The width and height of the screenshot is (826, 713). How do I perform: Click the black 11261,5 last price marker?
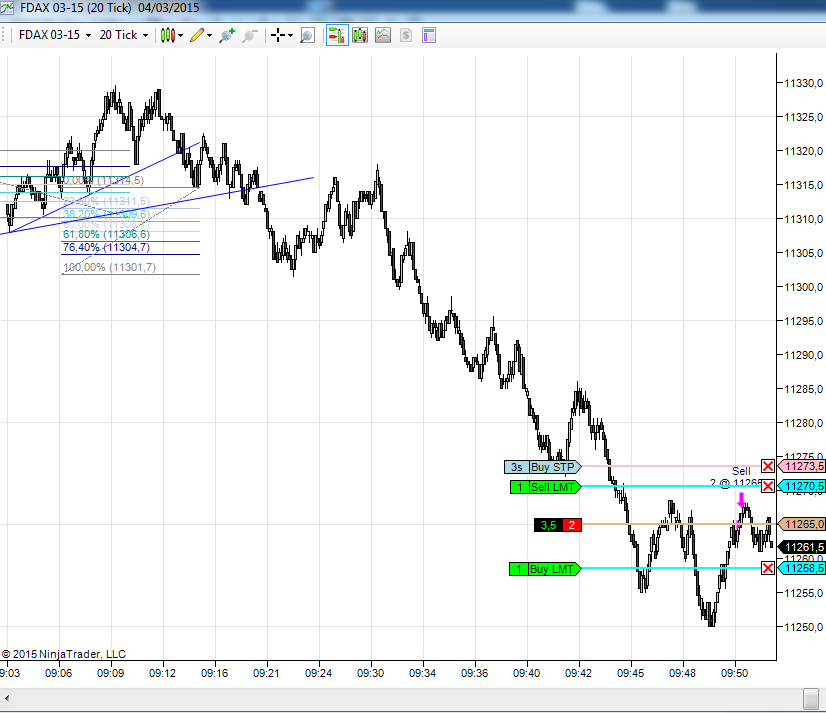pos(802,547)
